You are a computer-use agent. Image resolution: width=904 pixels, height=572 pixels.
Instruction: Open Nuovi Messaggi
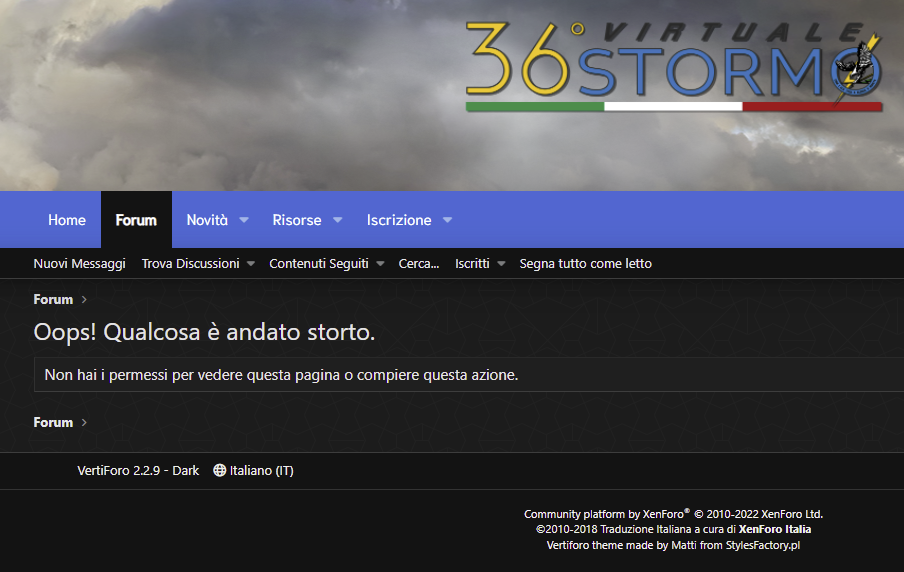click(80, 264)
